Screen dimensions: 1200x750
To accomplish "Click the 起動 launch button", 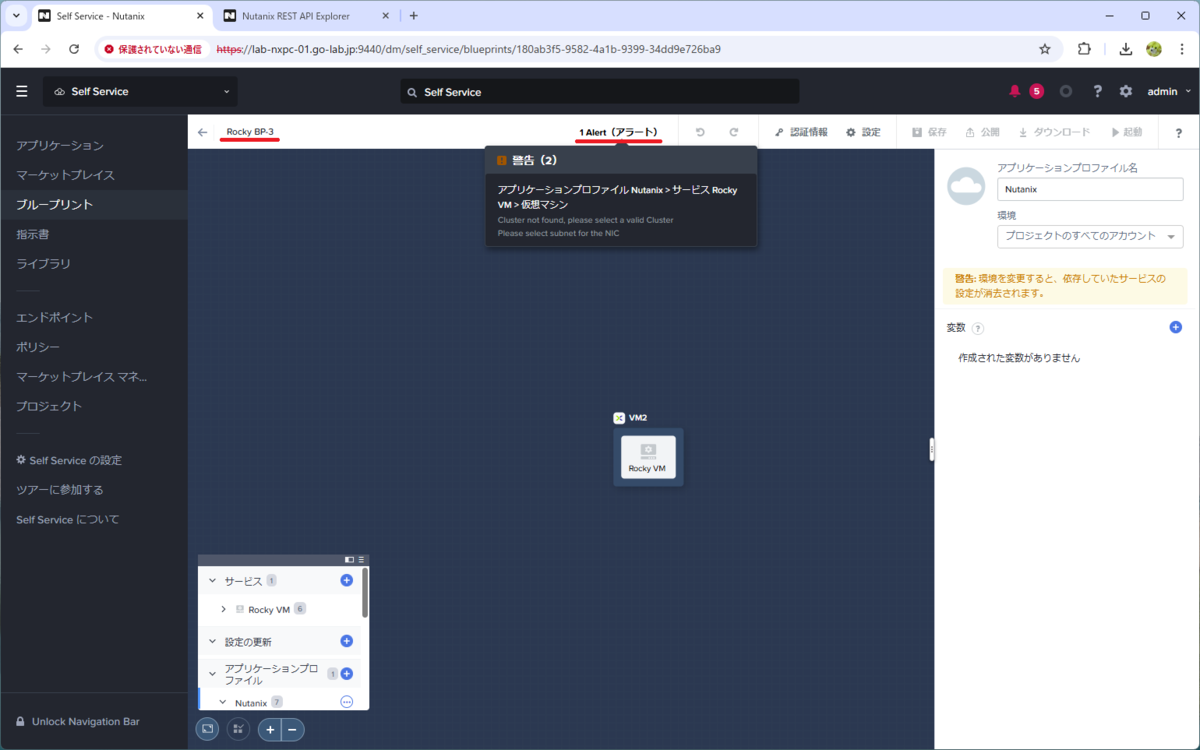I will click(1126, 132).
